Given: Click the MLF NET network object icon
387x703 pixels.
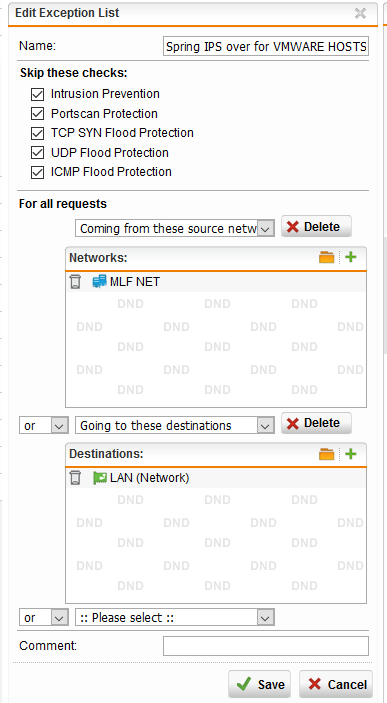Looking at the screenshot, I should 99,282.
